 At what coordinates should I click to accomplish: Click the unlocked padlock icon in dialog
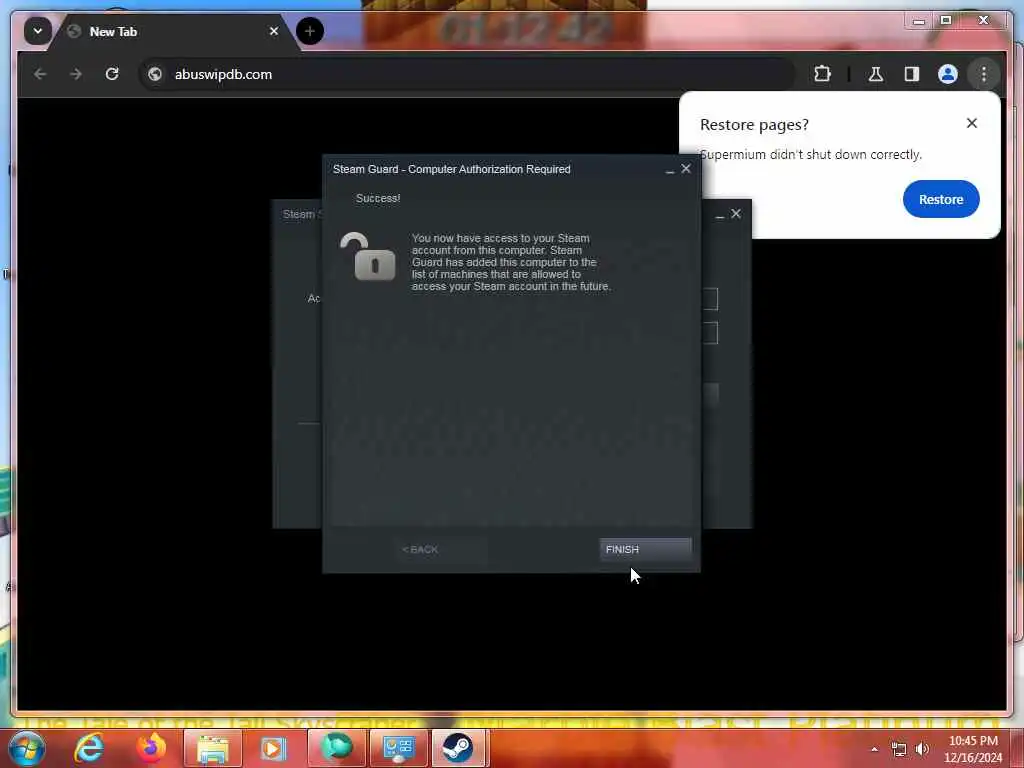368,257
